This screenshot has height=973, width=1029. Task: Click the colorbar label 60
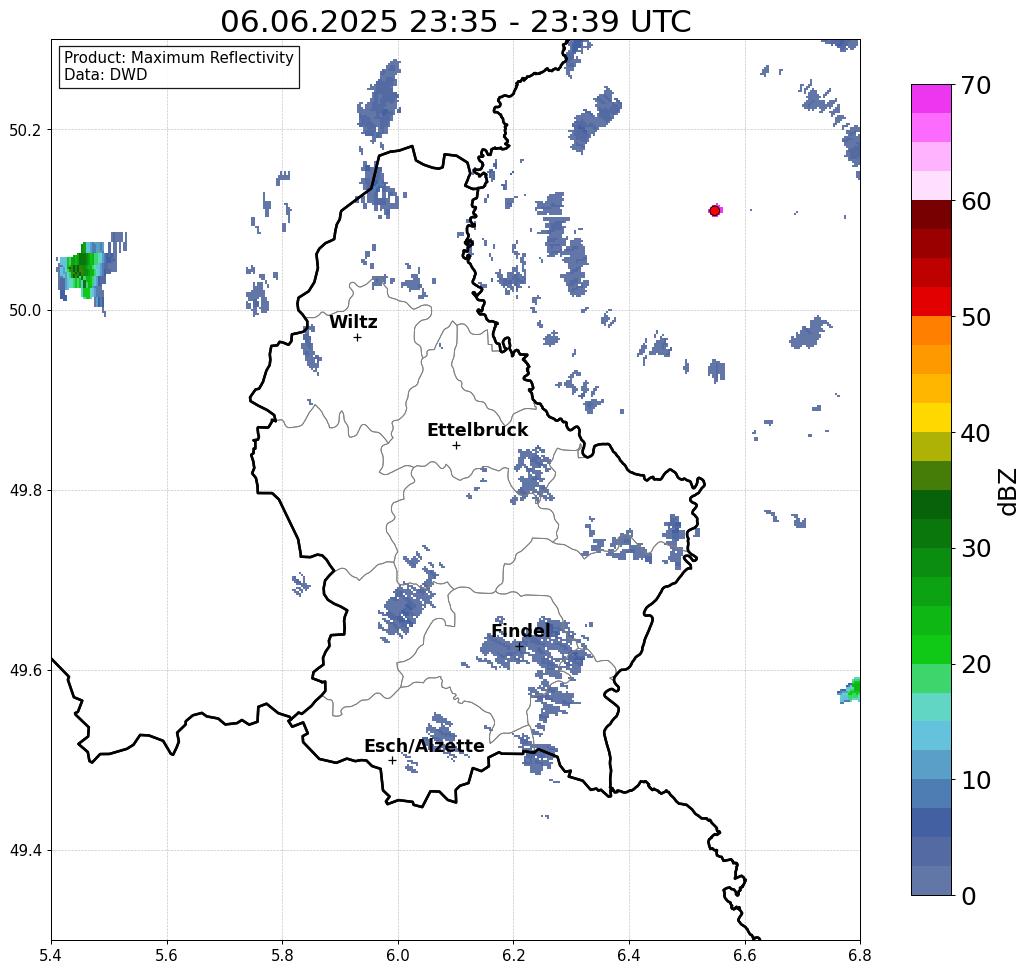coord(975,201)
